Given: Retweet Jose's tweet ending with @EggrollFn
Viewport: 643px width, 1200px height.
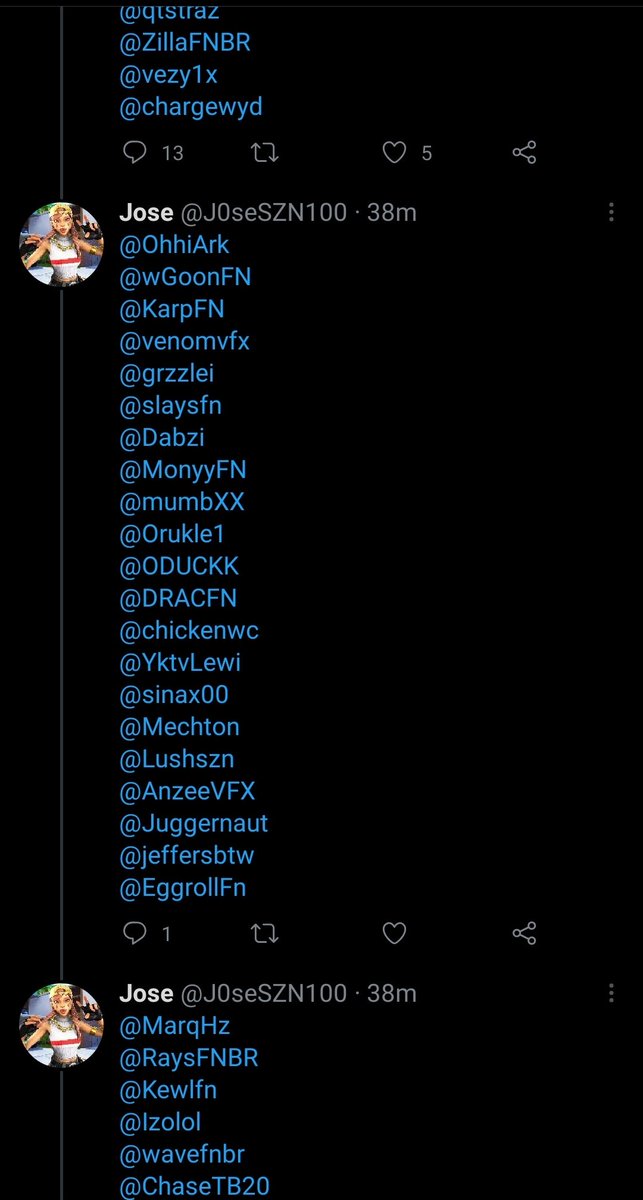Looking at the screenshot, I should point(264,934).
